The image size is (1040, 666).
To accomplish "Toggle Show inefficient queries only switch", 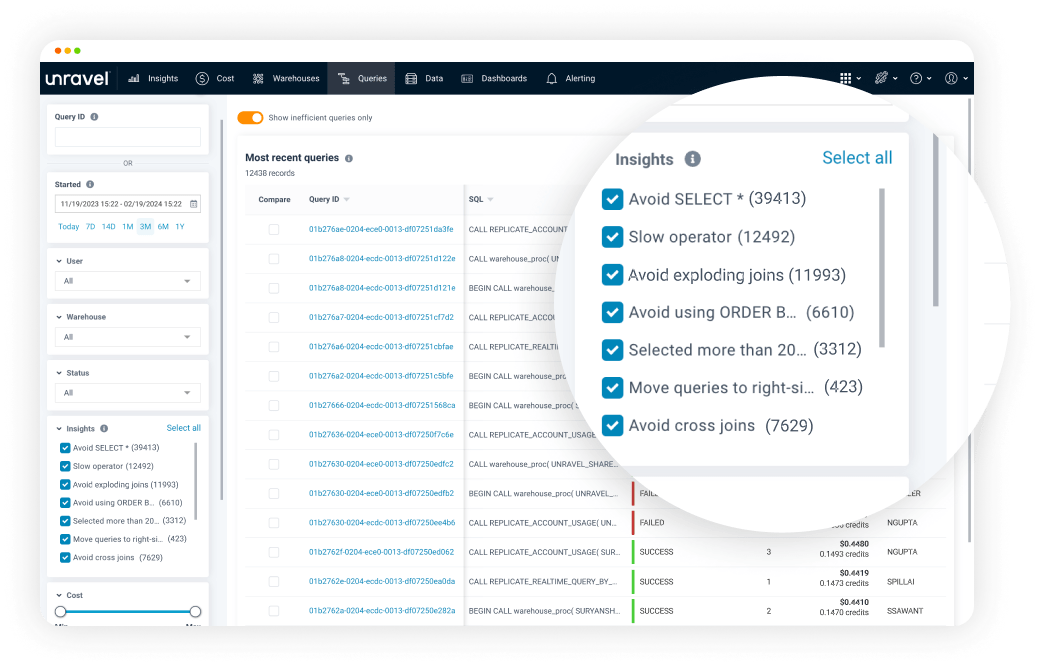I will (x=250, y=117).
